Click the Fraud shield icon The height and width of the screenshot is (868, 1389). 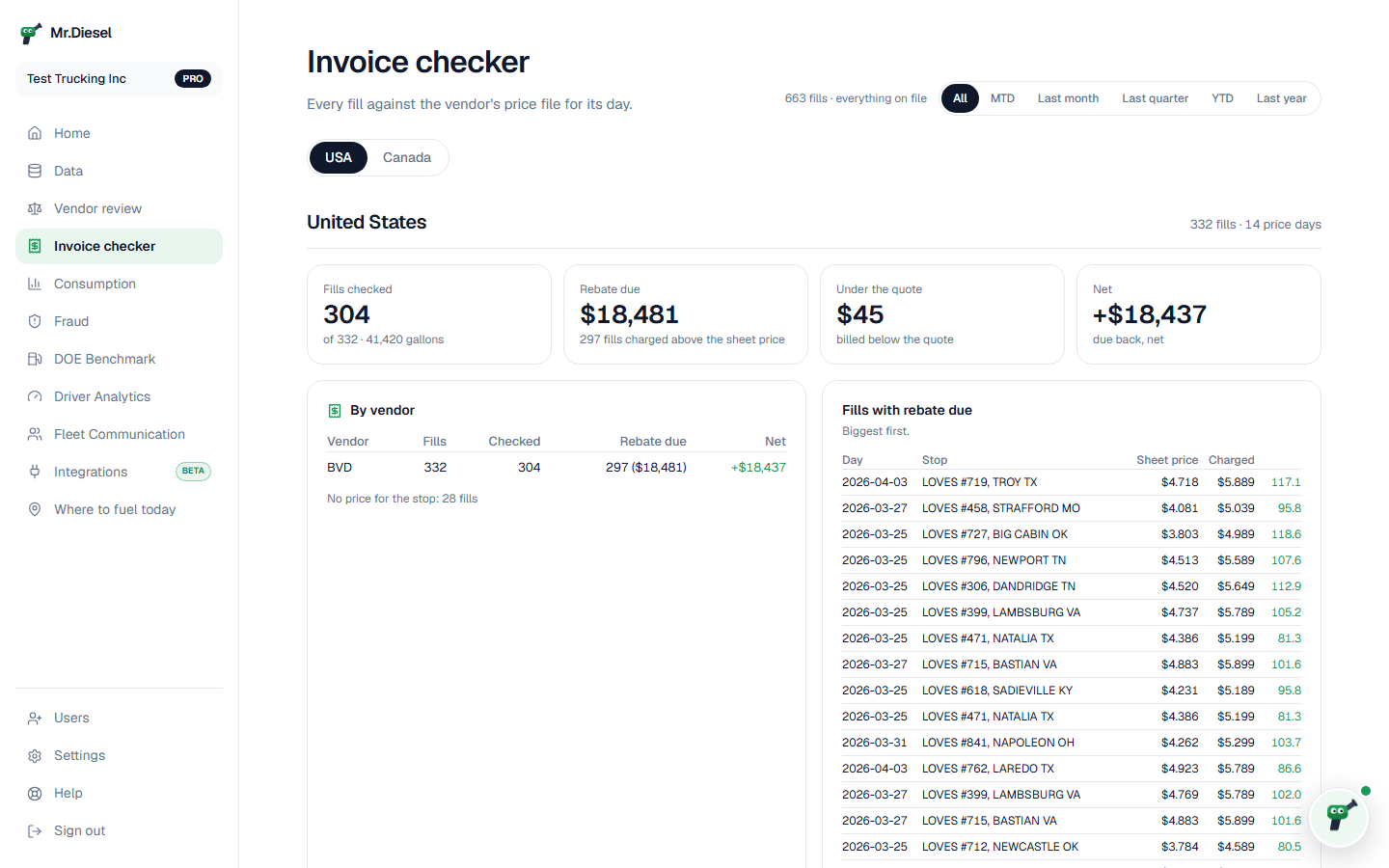click(x=35, y=321)
